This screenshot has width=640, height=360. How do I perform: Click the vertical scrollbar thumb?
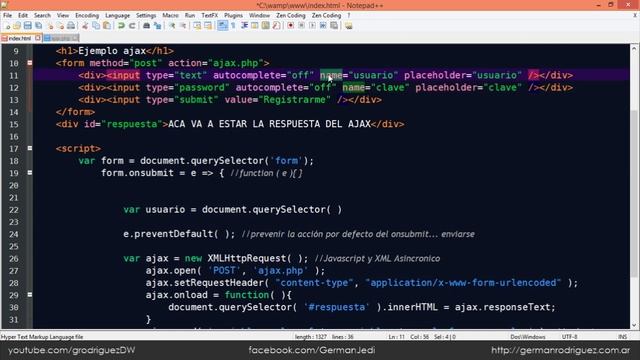(634, 195)
